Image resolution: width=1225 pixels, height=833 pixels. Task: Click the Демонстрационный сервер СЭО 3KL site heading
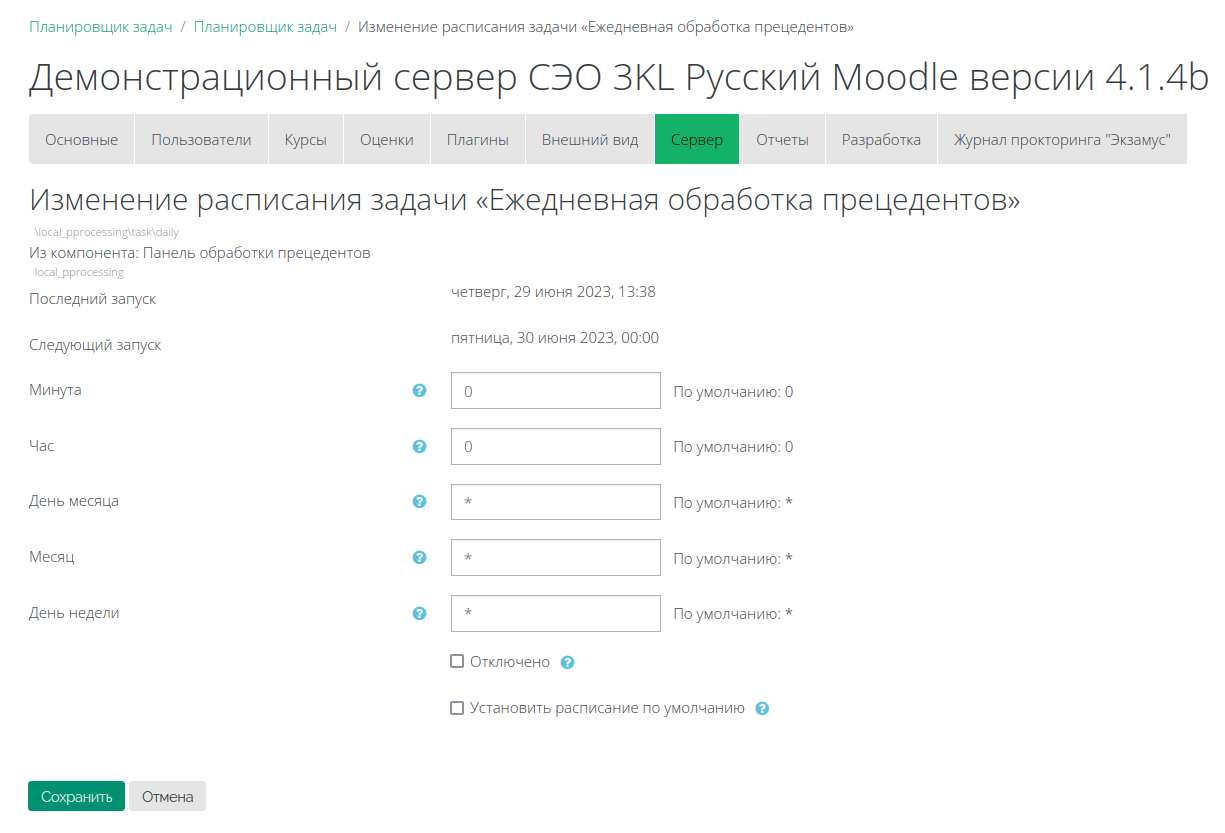pos(619,78)
